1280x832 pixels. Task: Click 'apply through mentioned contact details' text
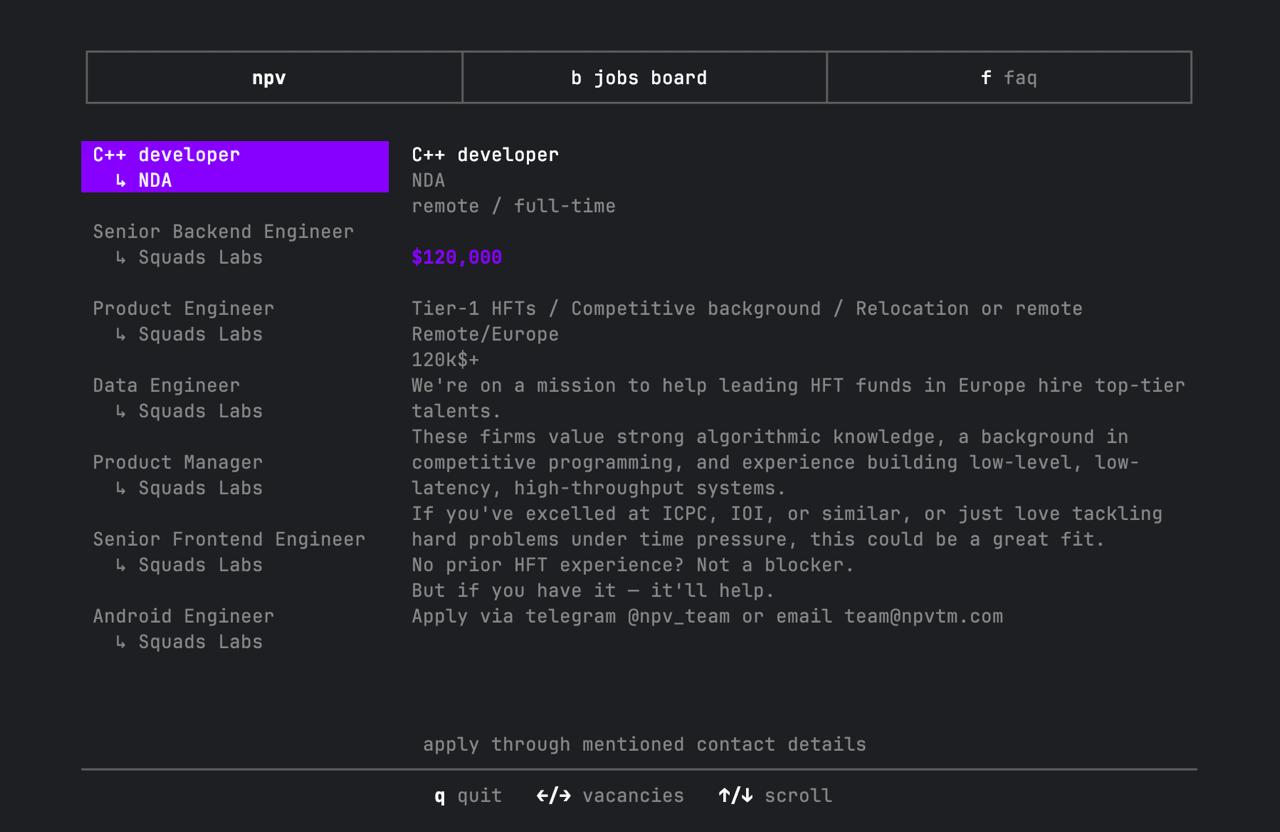point(645,745)
